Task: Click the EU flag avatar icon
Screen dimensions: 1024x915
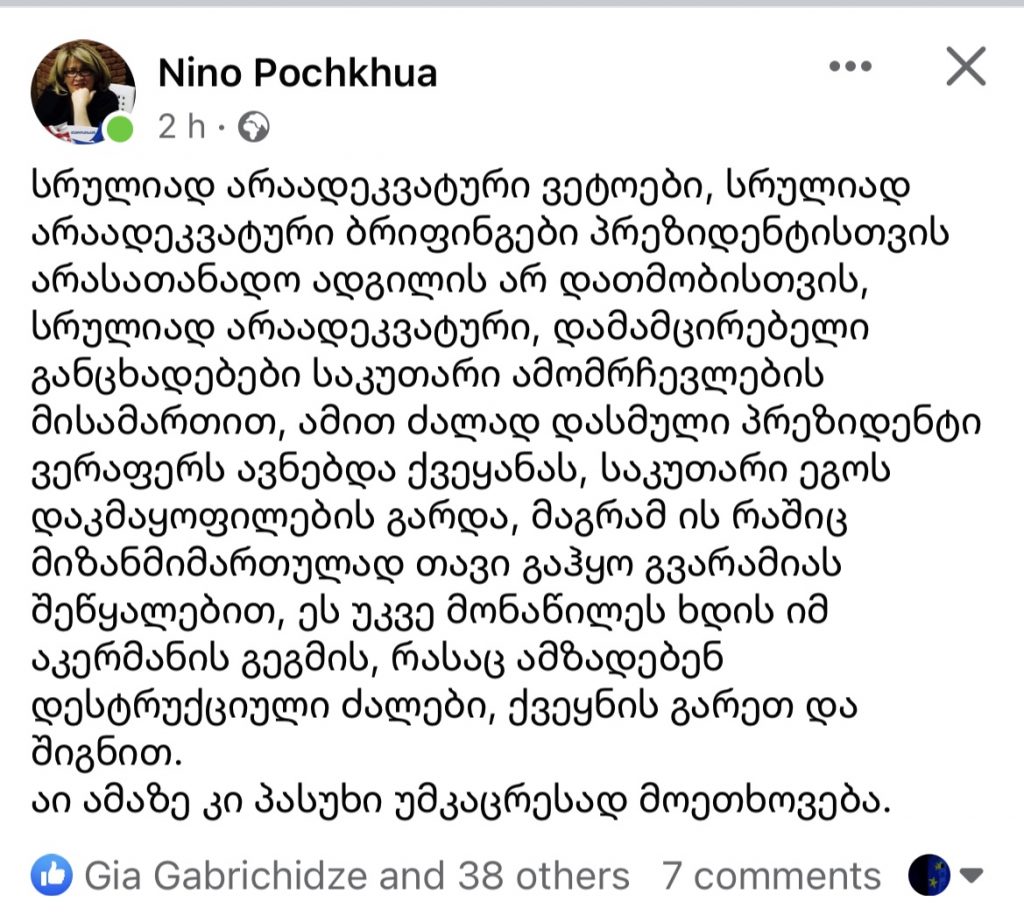Action: [x=928, y=875]
